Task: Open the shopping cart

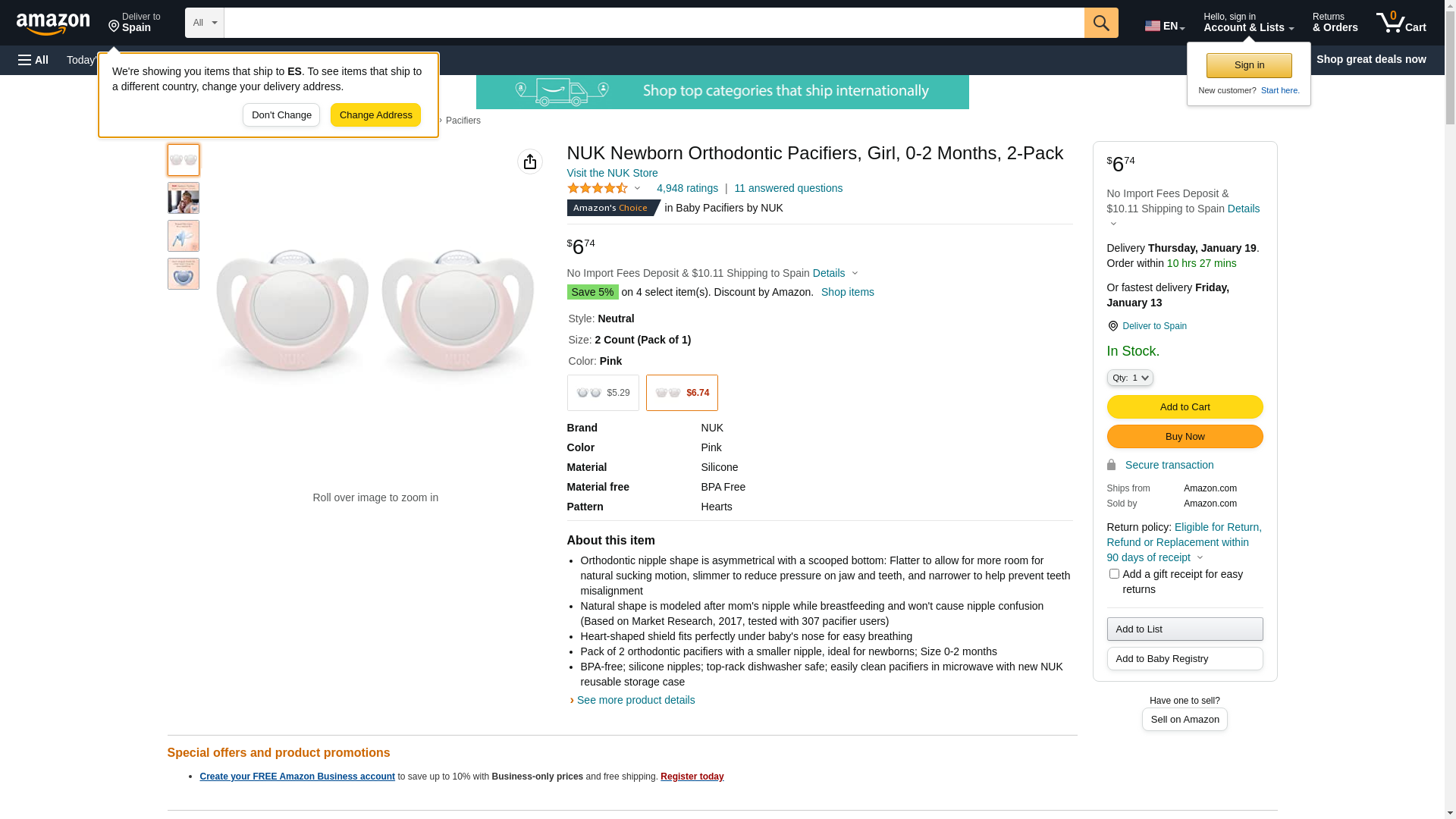Action: click(x=1401, y=23)
